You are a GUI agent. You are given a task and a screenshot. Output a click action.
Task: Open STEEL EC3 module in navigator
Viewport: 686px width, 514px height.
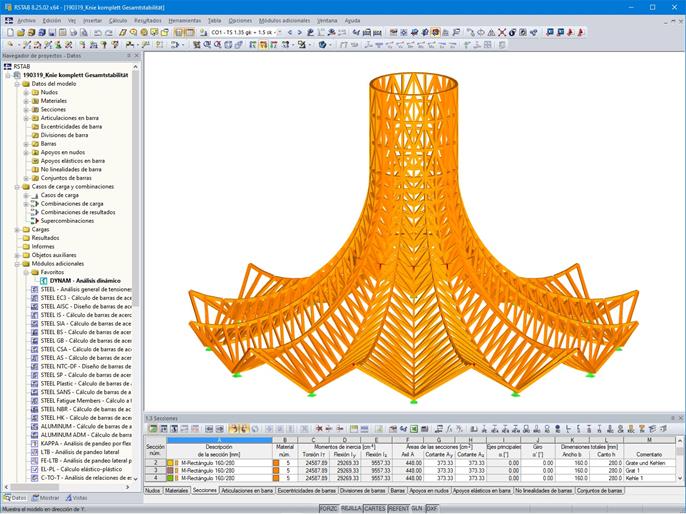tap(86, 298)
